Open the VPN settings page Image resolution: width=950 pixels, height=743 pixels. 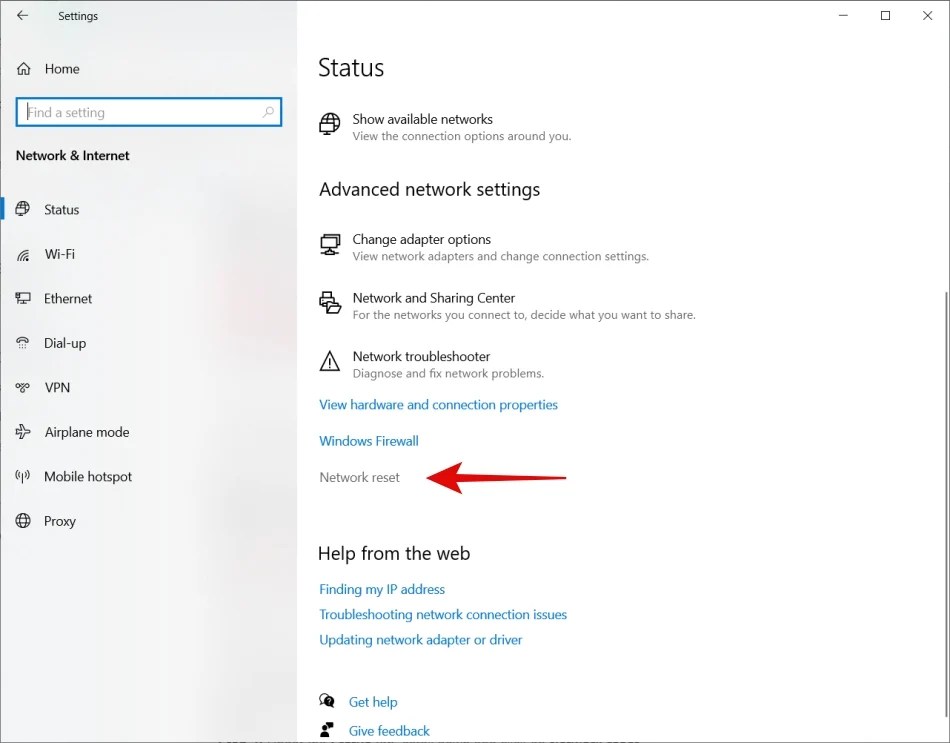click(57, 387)
